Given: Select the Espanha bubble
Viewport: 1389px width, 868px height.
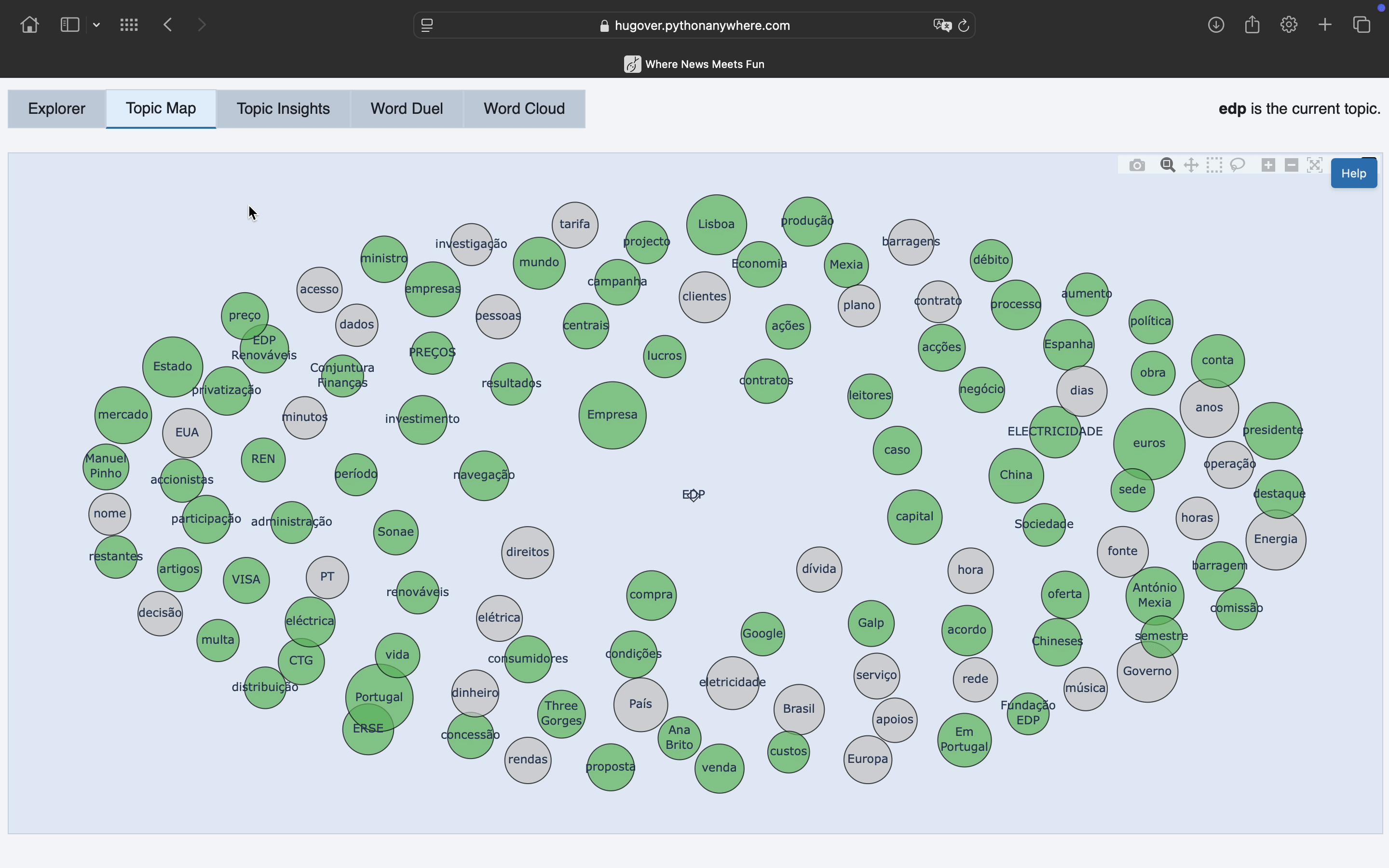Looking at the screenshot, I should (1068, 344).
